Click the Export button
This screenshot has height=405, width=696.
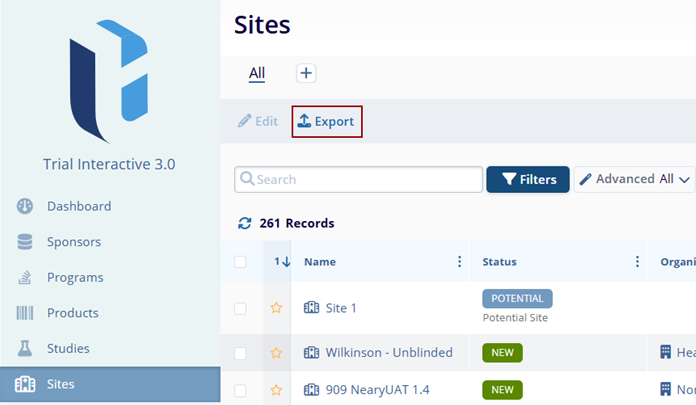(326, 121)
